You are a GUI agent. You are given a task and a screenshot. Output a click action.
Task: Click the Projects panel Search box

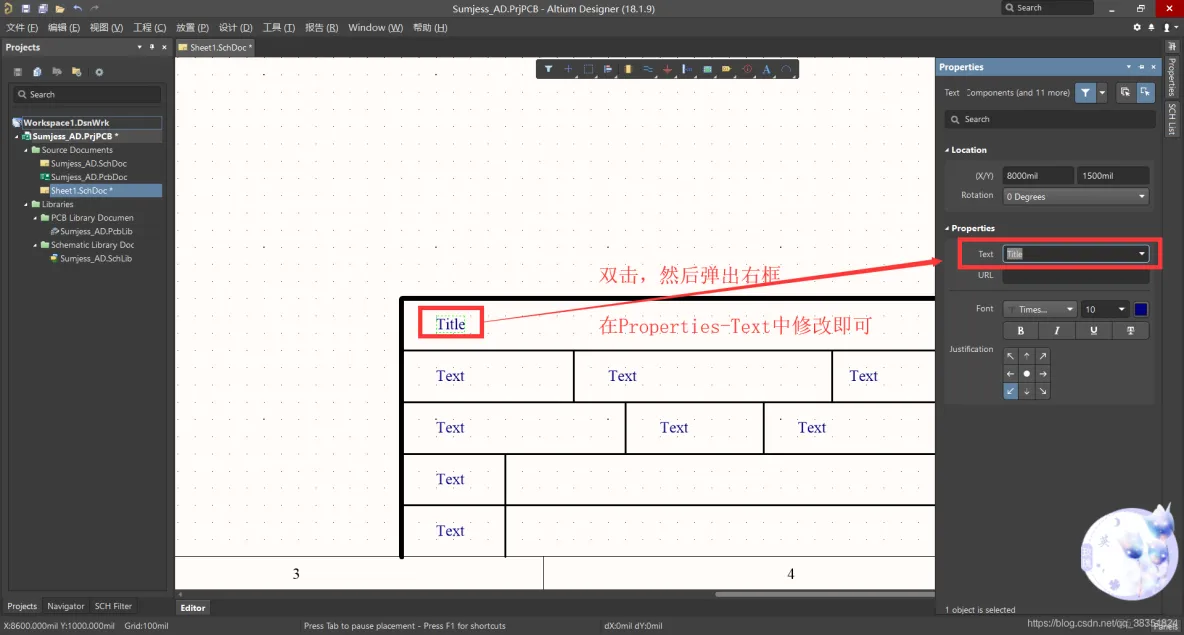click(x=86, y=94)
